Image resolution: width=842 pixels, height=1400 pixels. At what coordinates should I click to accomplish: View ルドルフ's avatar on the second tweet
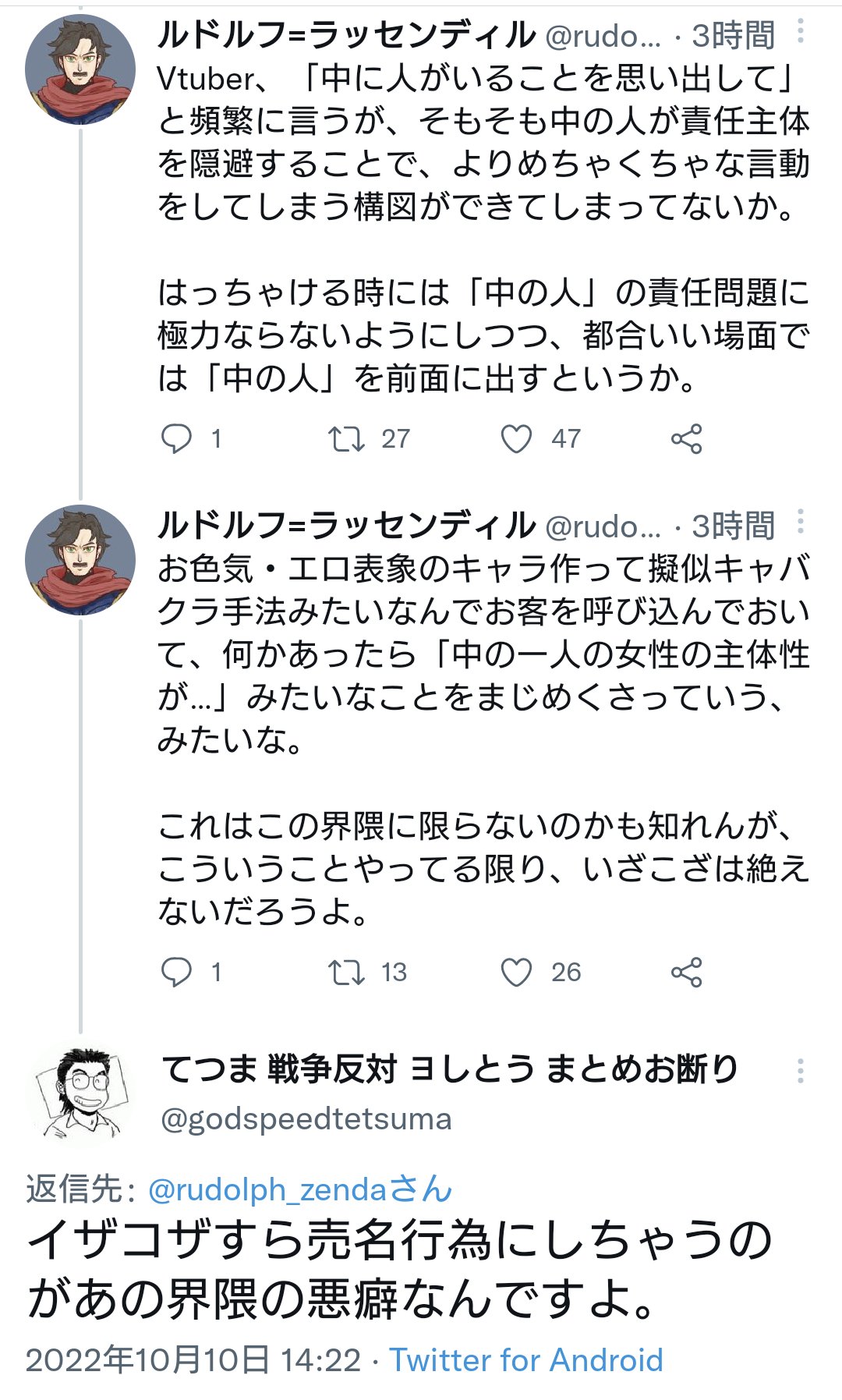click(x=80, y=560)
